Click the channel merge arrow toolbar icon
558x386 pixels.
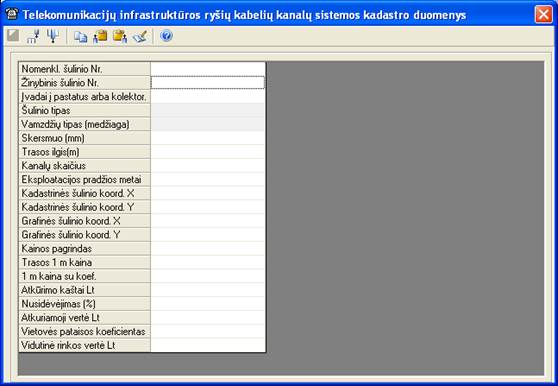[33, 36]
